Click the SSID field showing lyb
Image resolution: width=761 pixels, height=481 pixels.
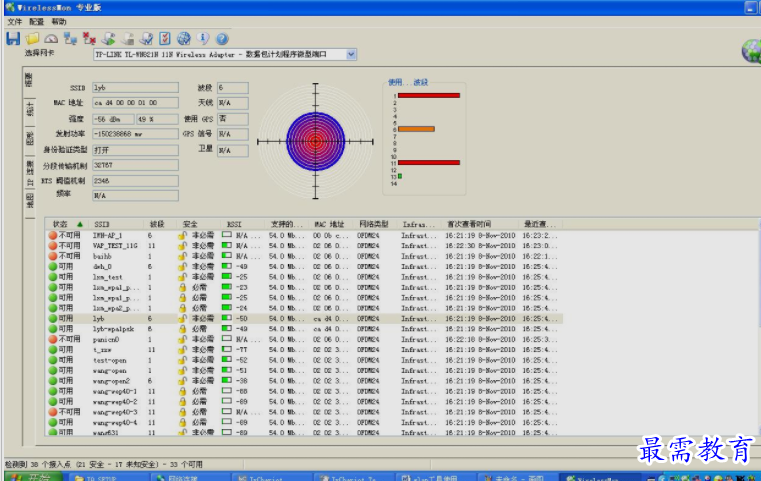pos(135,87)
